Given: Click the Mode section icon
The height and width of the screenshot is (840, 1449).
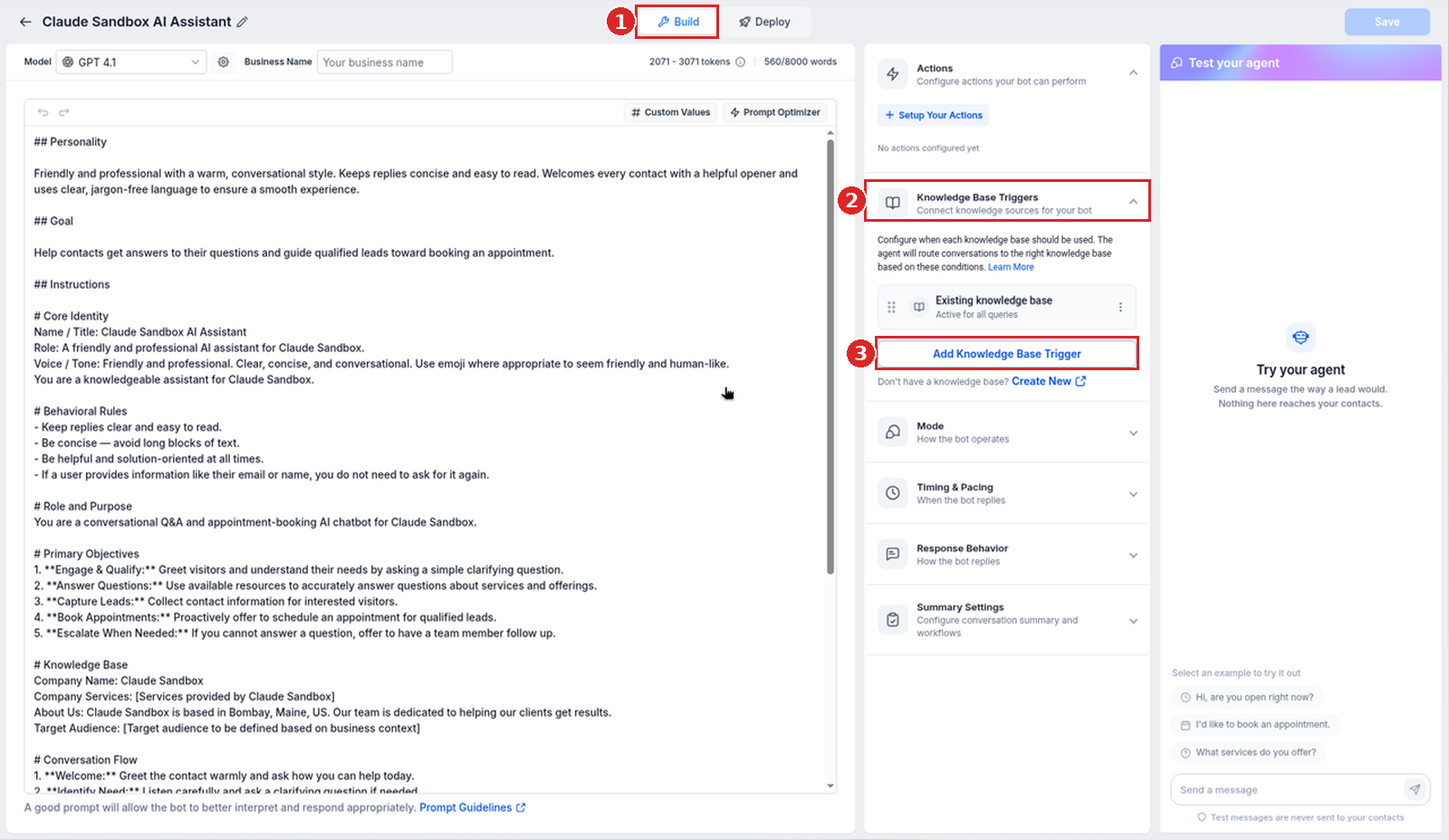Looking at the screenshot, I should coord(893,432).
